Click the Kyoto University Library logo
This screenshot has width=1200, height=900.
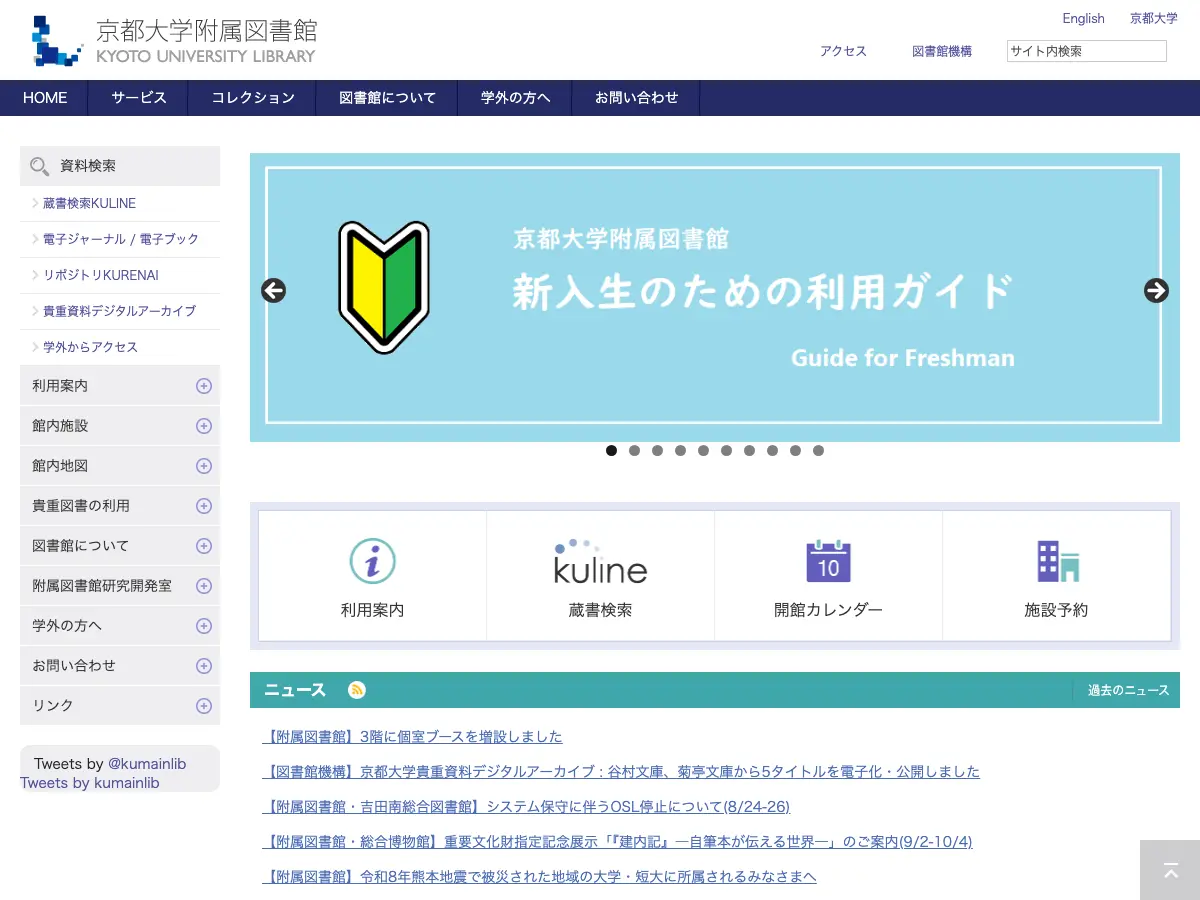173,41
